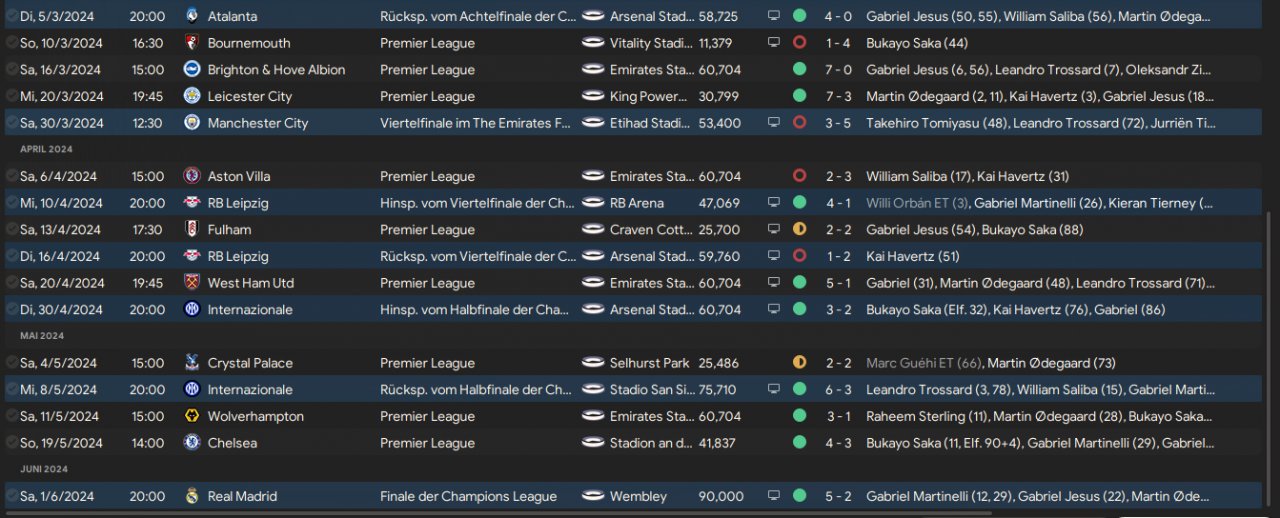Toggle the checkmark beside Sa, 6/4/2024 fixture
The height and width of the screenshot is (518, 1280).
(11, 176)
